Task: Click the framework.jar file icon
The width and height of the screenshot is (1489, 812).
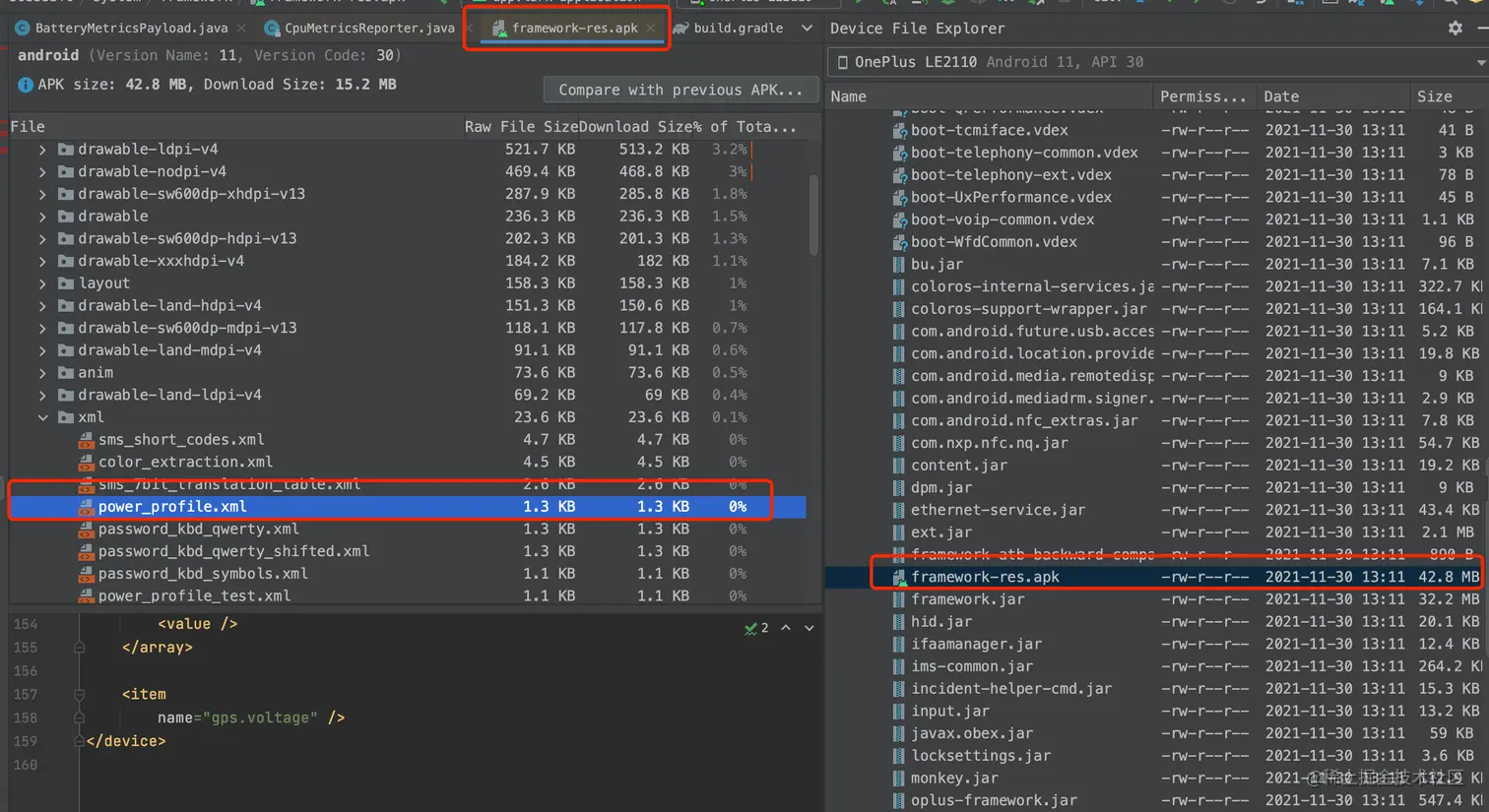Action: pos(899,599)
